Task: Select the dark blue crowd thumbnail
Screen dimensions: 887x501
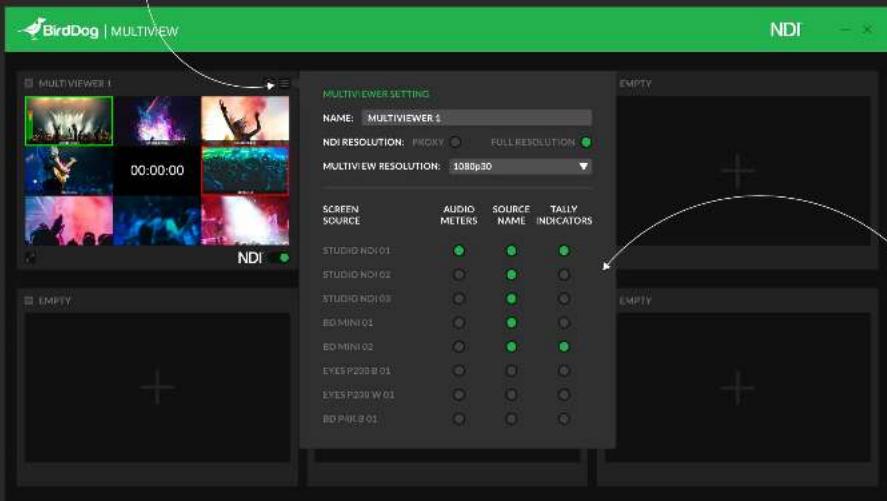Action: (x=157, y=221)
